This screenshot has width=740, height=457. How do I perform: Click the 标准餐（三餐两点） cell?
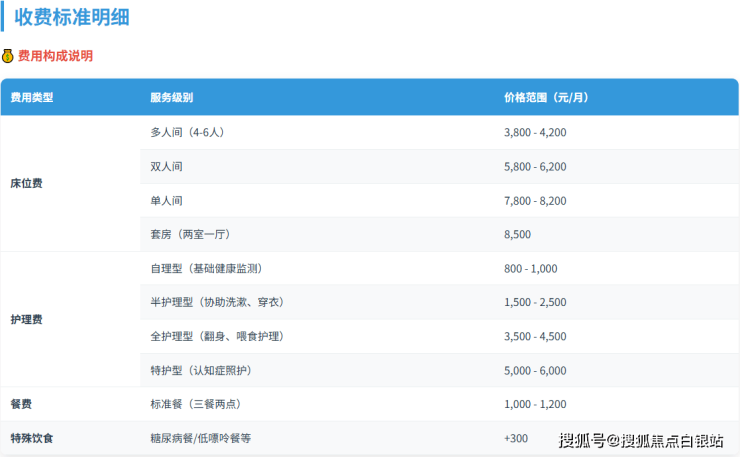point(194,404)
